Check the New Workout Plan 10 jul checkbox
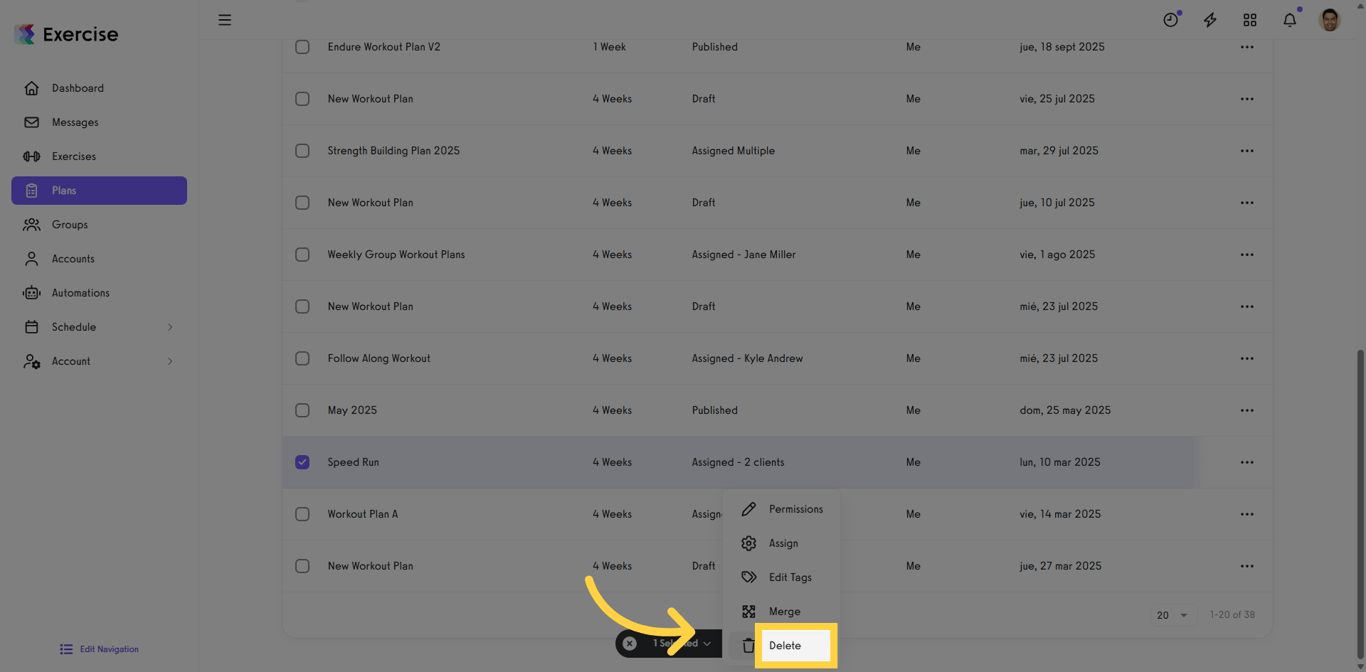The width and height of the screenshot is (1366, 672). [x=302, y=203]
